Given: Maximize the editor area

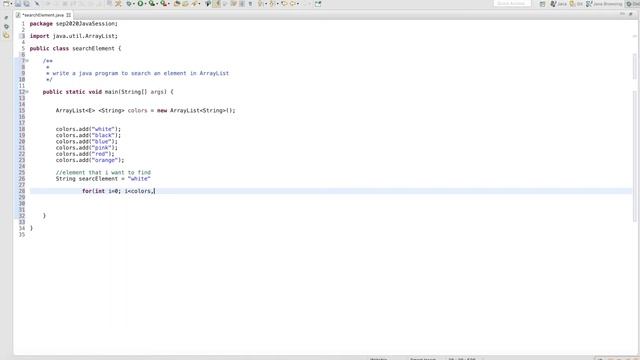Looking at the screenshot, I should pos(631,14).
